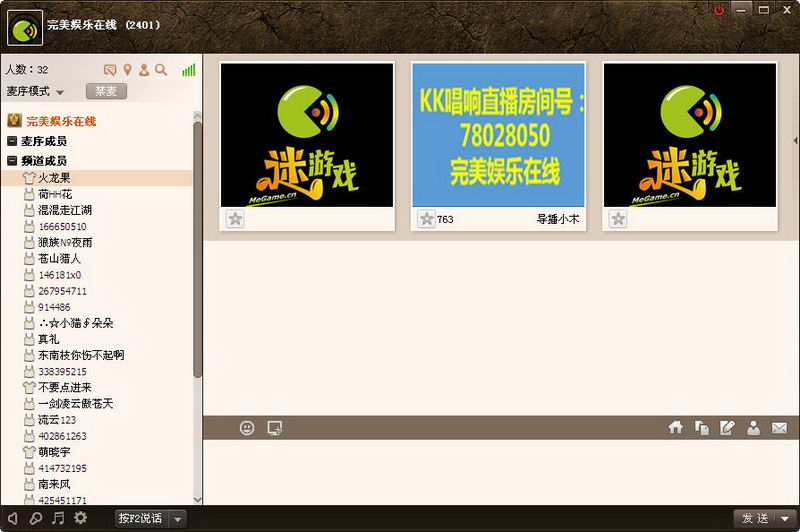
Task: Open the KK唱响直播房间号 thumbnail
Action: click(498, 135)
